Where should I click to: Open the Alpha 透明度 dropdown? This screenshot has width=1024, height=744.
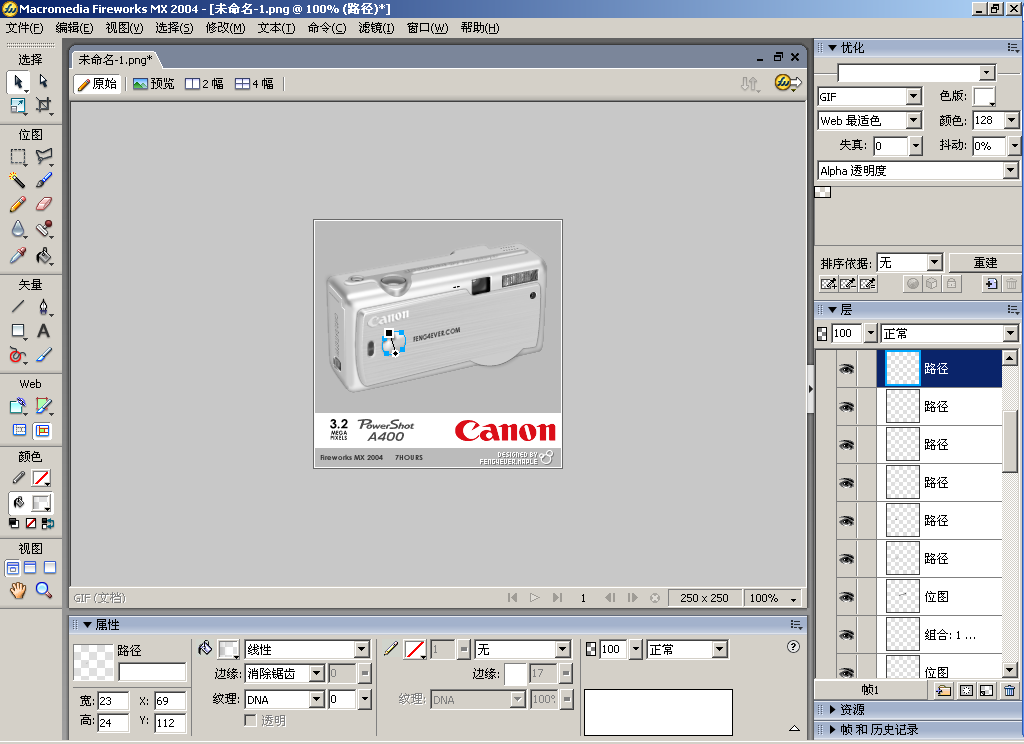click(1010, 170)
